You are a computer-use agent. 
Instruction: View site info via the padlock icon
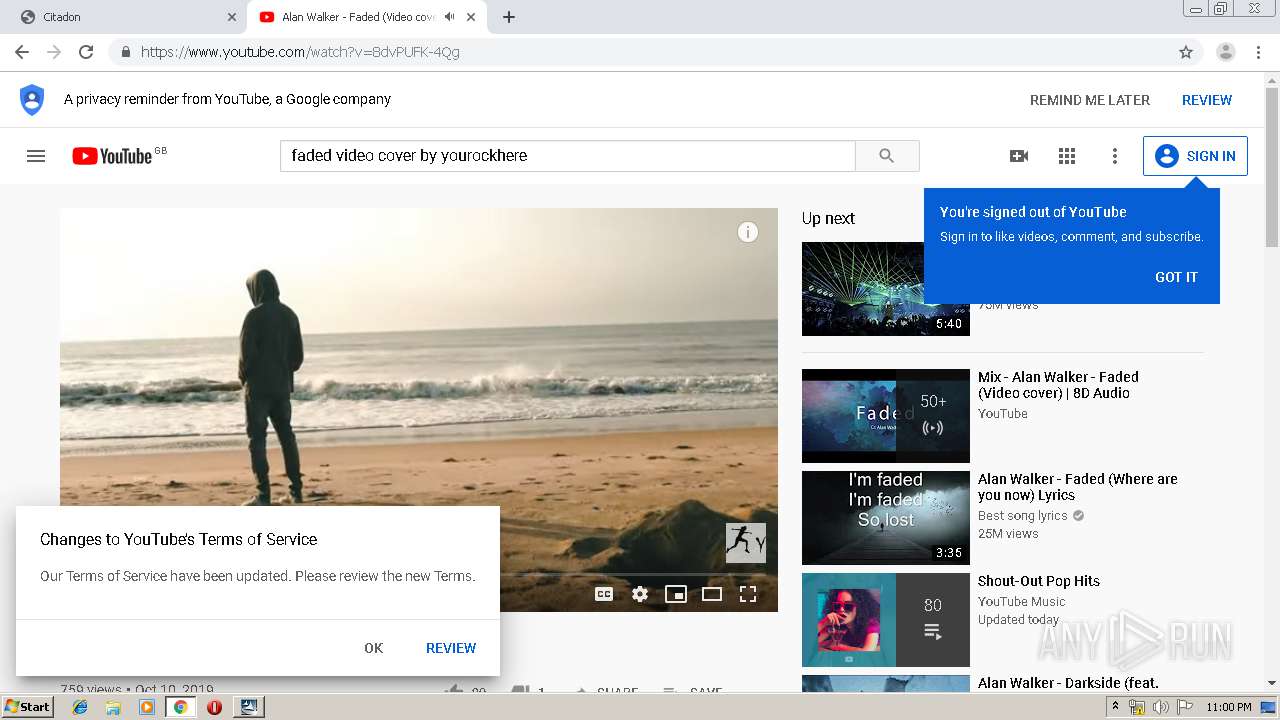click(126, 52)
